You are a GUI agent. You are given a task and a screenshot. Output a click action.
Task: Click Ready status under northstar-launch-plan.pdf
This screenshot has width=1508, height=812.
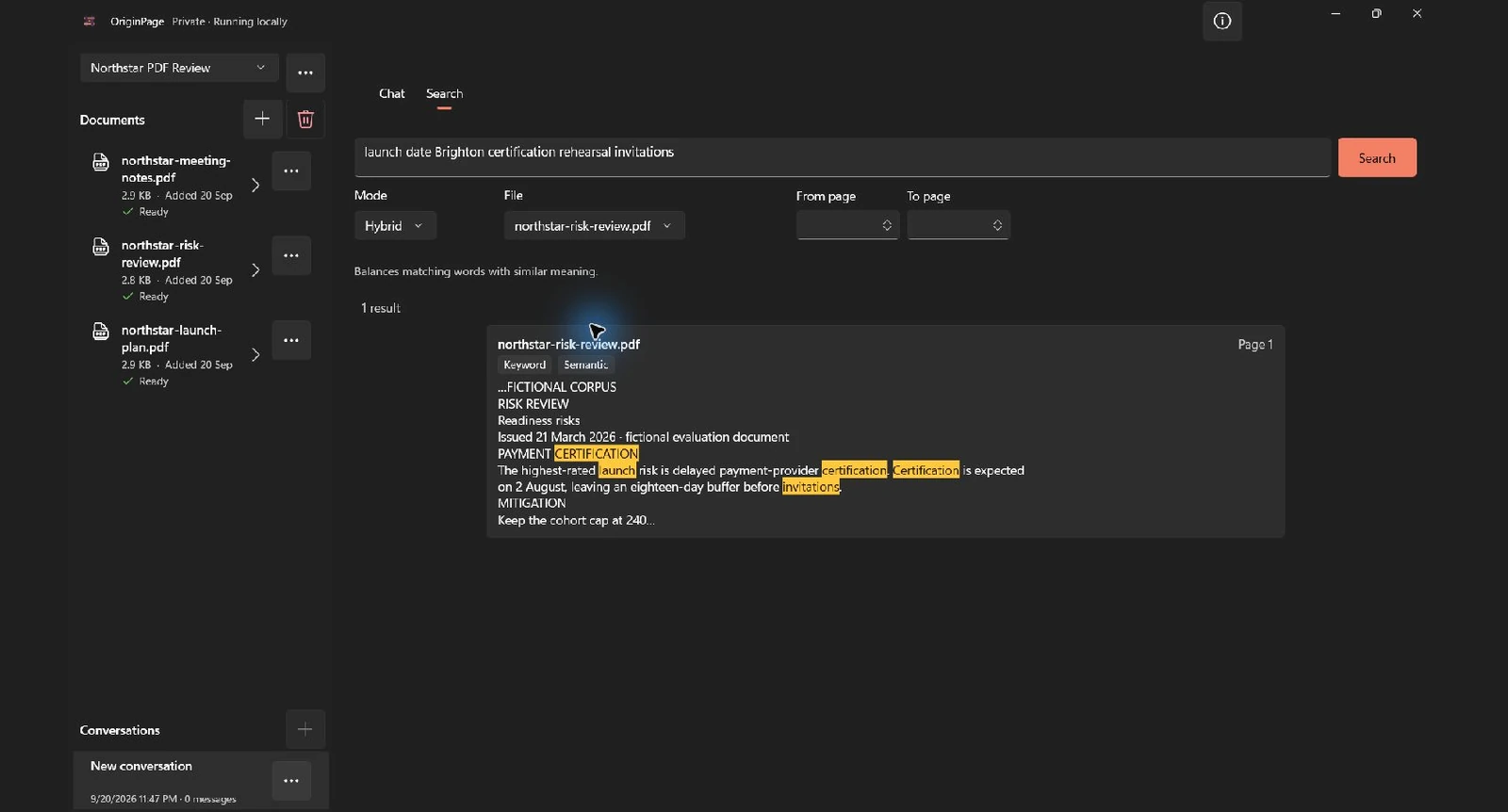[154, 382]
